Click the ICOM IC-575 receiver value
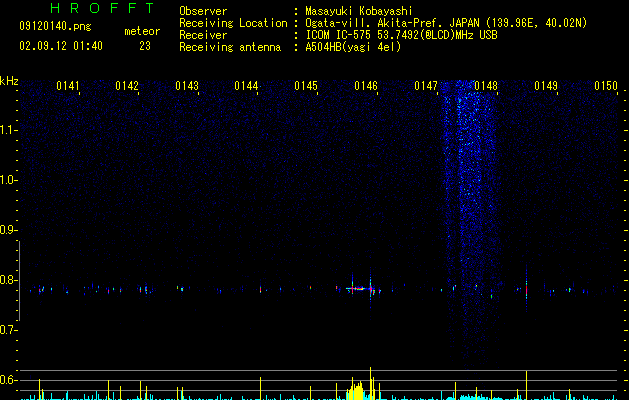 click(401, 35)
